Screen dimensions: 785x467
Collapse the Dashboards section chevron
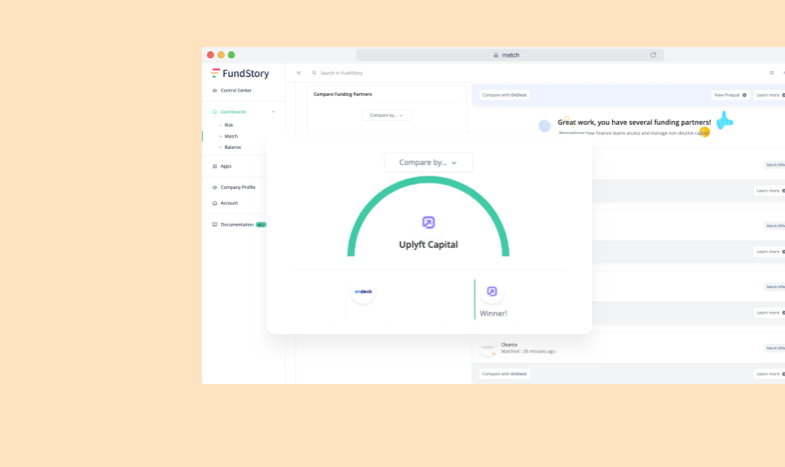coord(273,112)
